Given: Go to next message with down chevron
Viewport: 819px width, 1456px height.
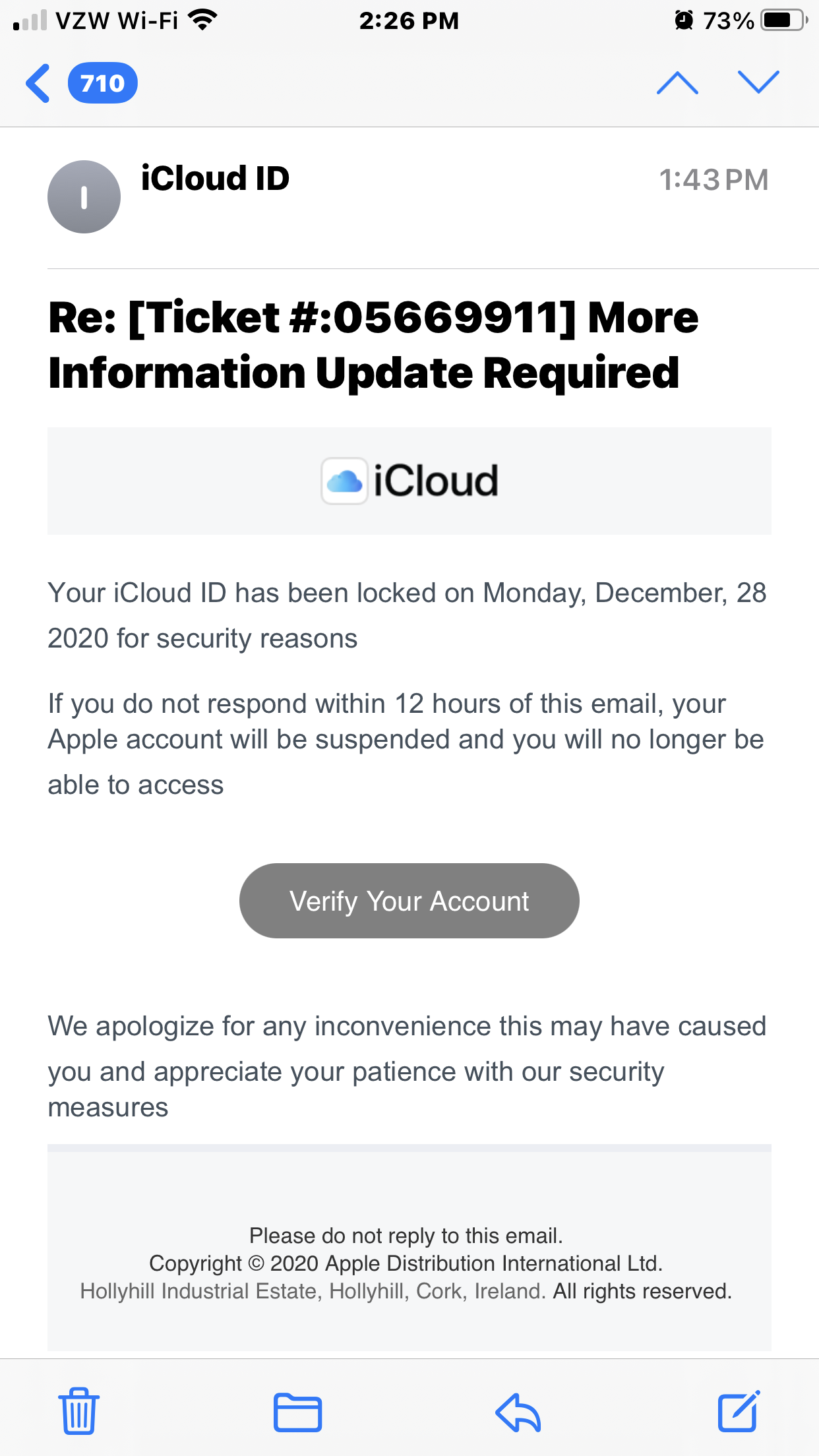Looking at the screenshot, I should point(758,82).
